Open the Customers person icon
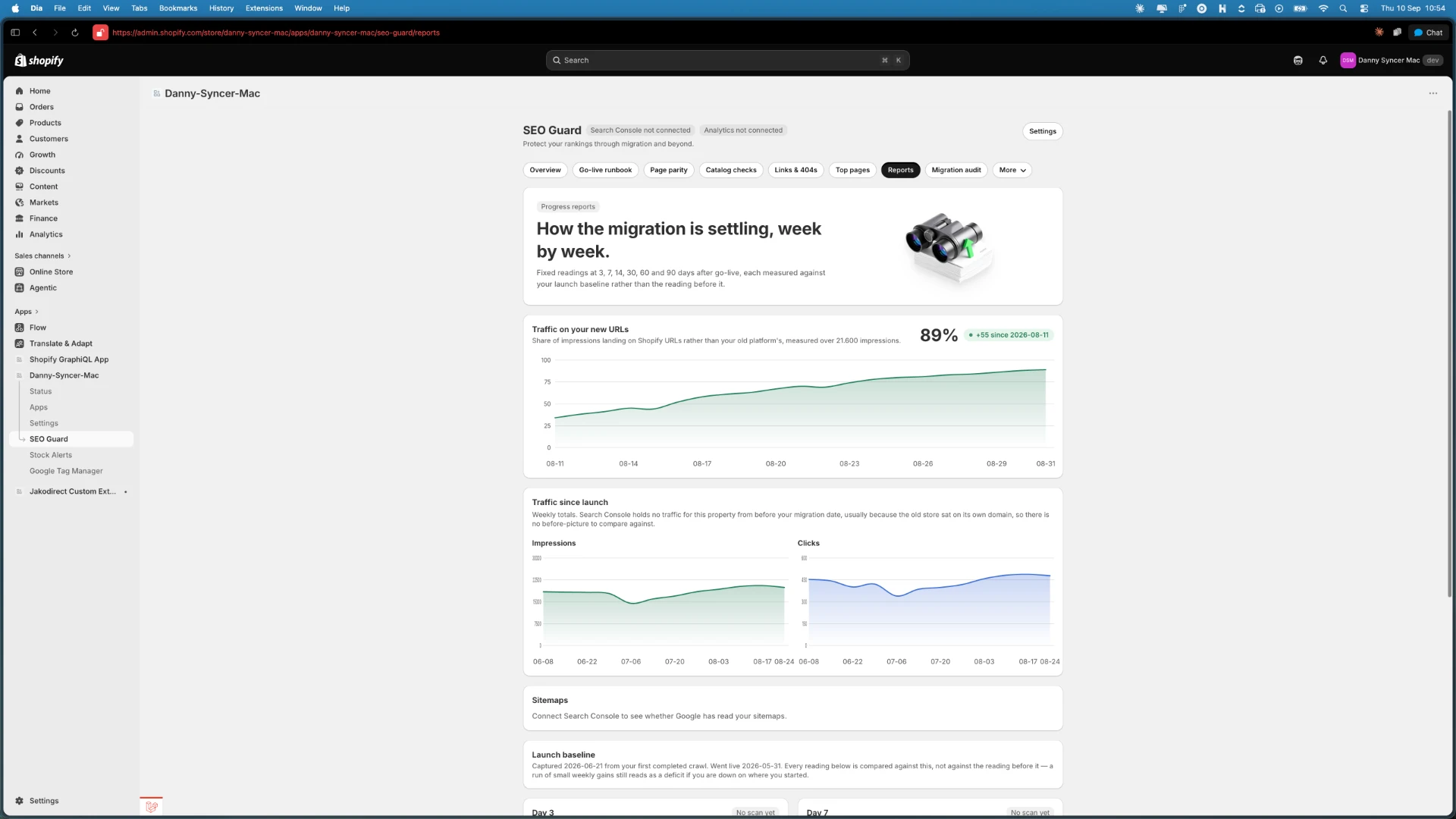The height and width of the screenshot is (819, 1456). 20,139
